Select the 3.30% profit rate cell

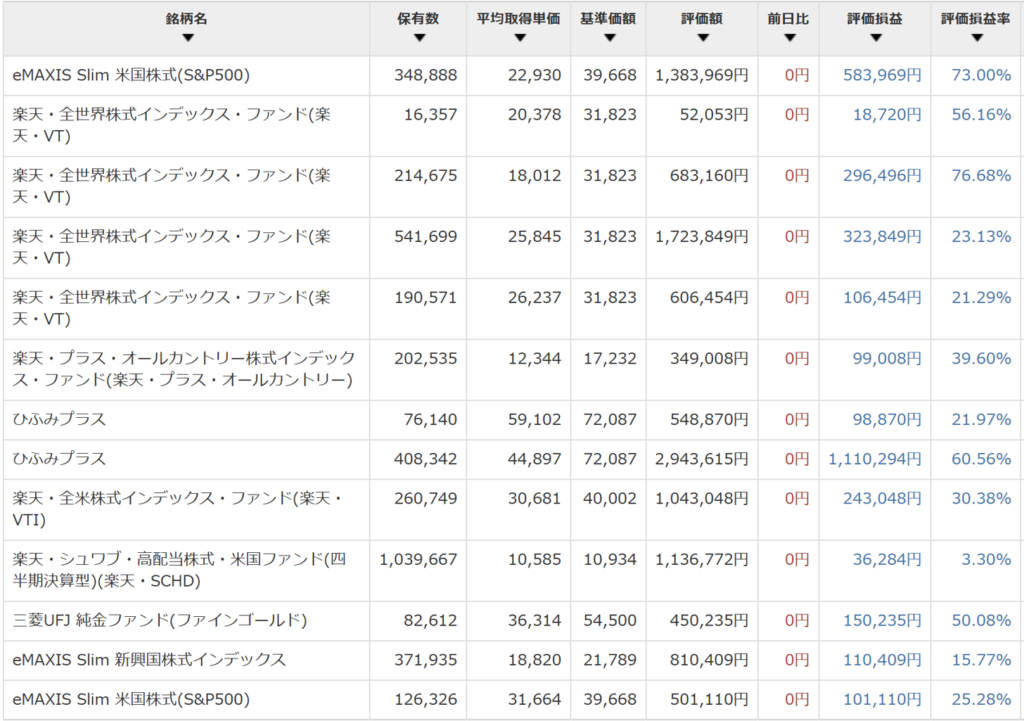[986, 560]
